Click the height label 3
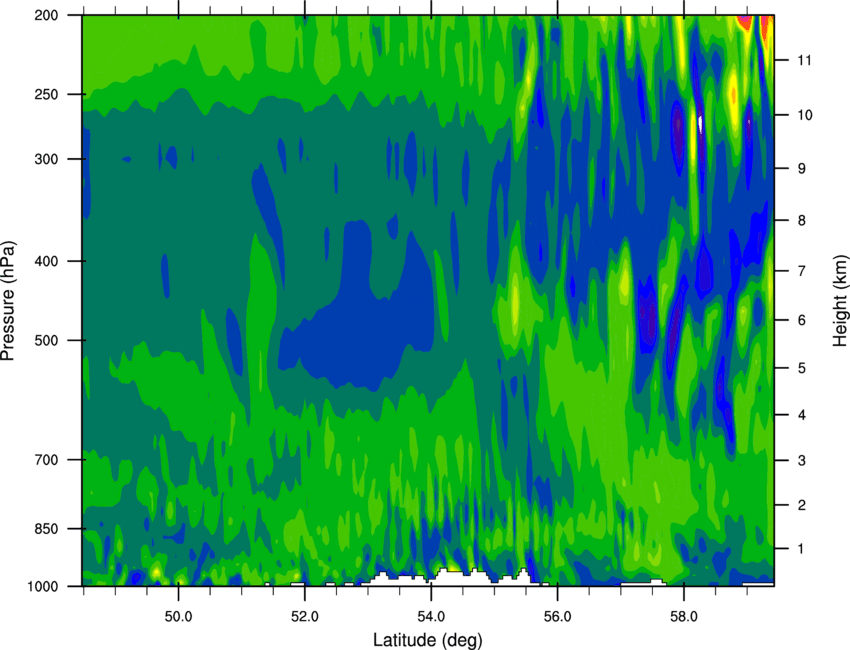 (801, 461)
